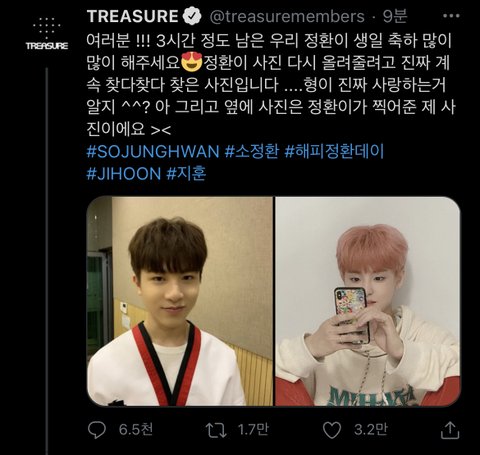Open the share icon at bottom right
The width and height of the screenshot is (480, 455).
click(450, 430)
